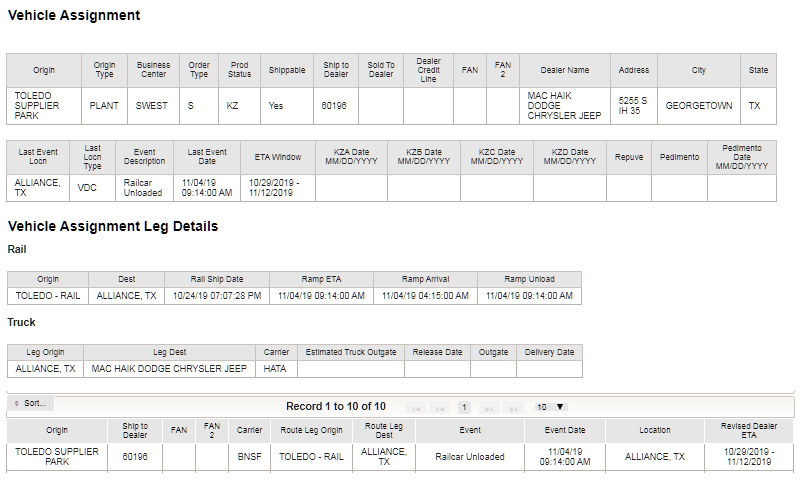Click Location column header

655,431
